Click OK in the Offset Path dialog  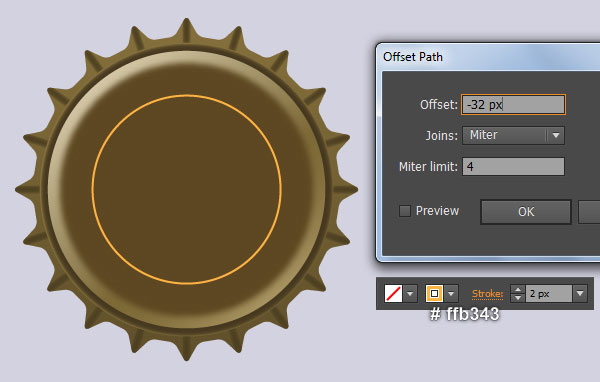point(526,212)
